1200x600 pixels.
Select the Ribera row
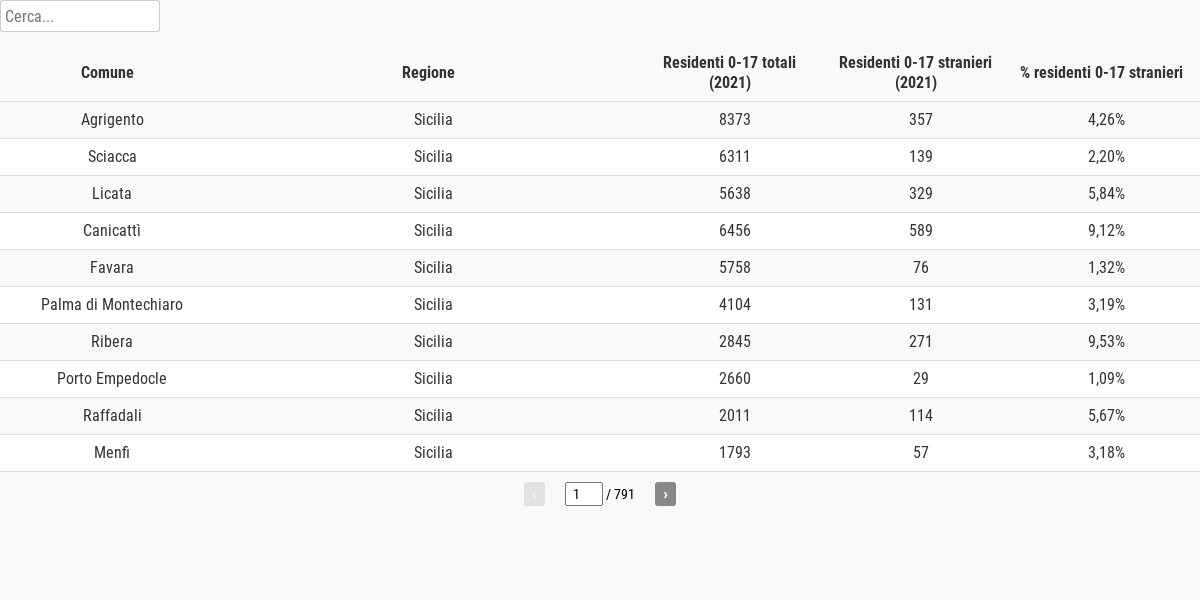tap(112, 342)
